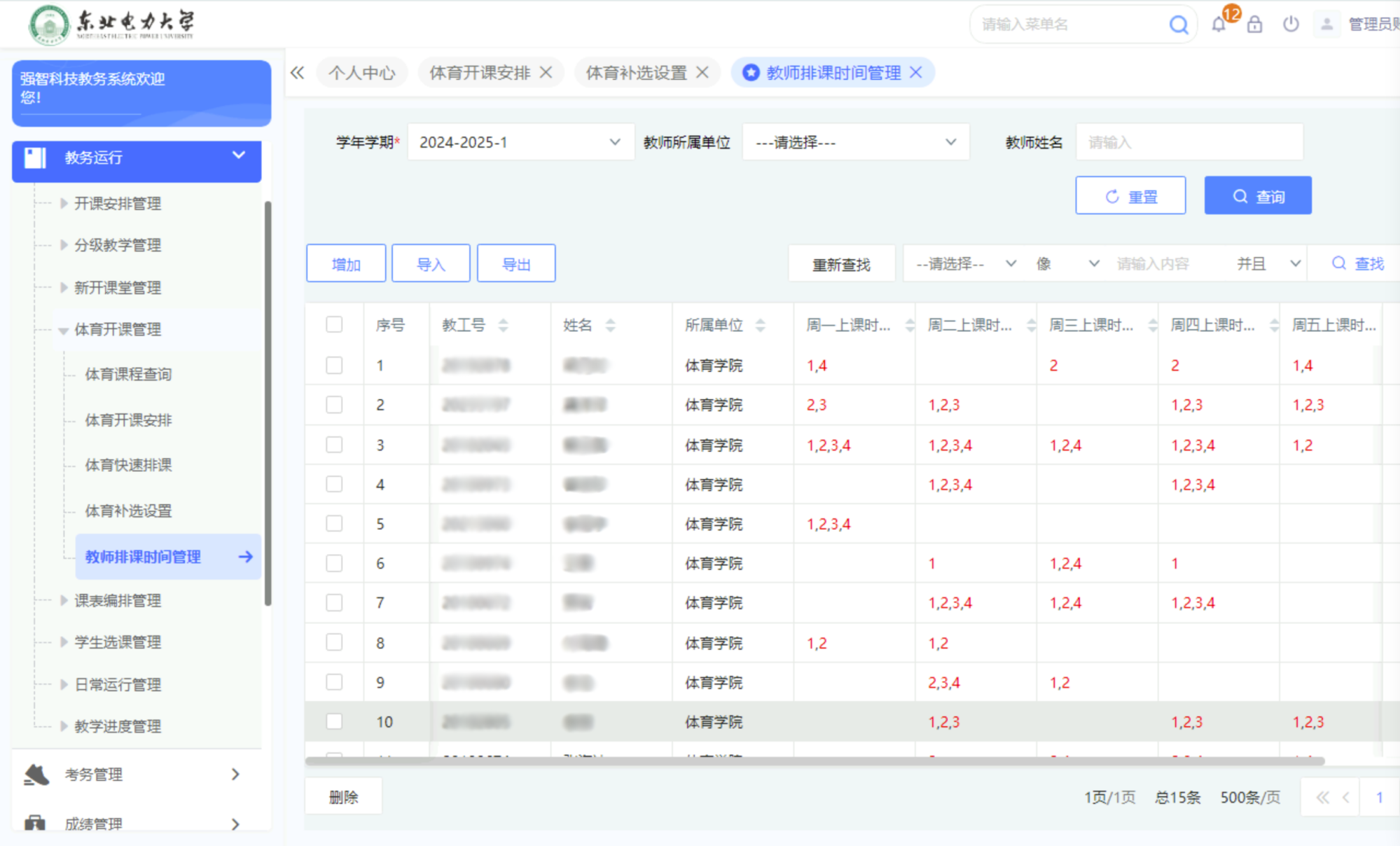Click the 教师姓名 input field
1400x846 pixels.
click(x=1188, y=142)
